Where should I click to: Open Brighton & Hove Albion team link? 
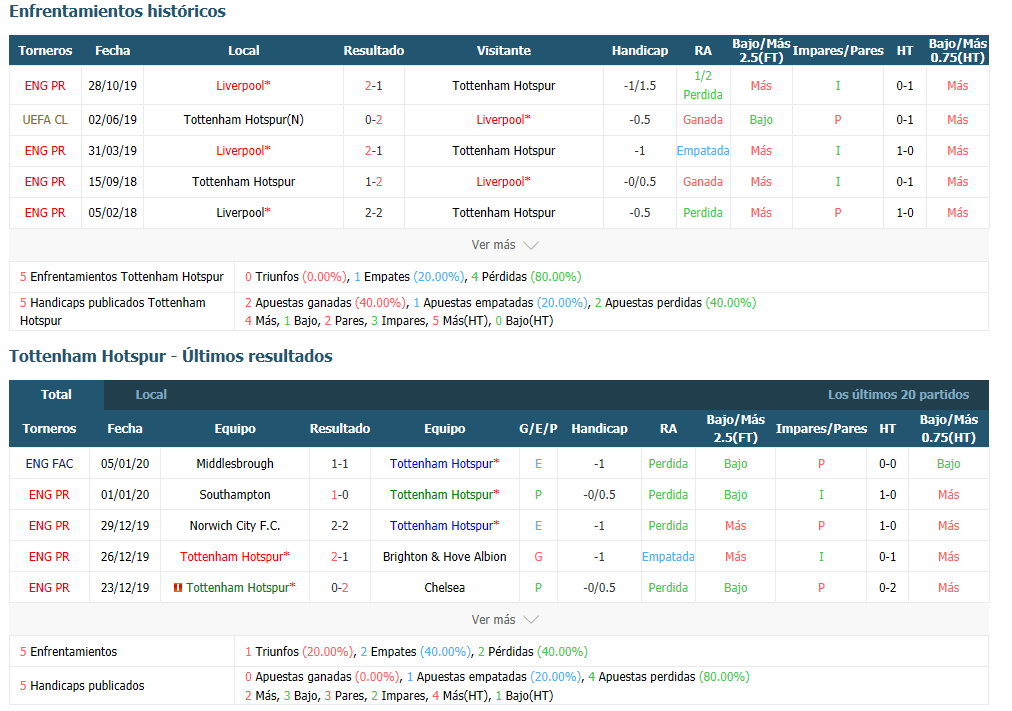[445, 557]
